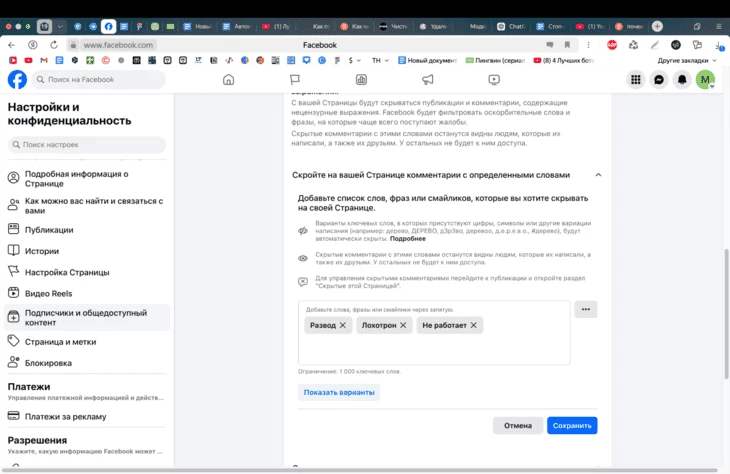The width and height of the screenshot is (730, 474).
Task: Open the Facebook logo home link
Action: click(17, 80)
